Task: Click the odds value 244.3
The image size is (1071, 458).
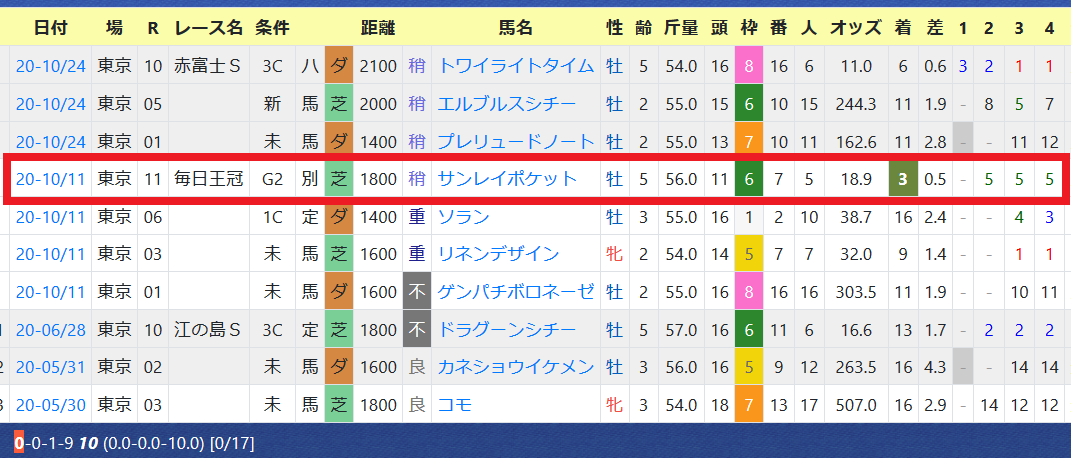Action: click(857, 104)
